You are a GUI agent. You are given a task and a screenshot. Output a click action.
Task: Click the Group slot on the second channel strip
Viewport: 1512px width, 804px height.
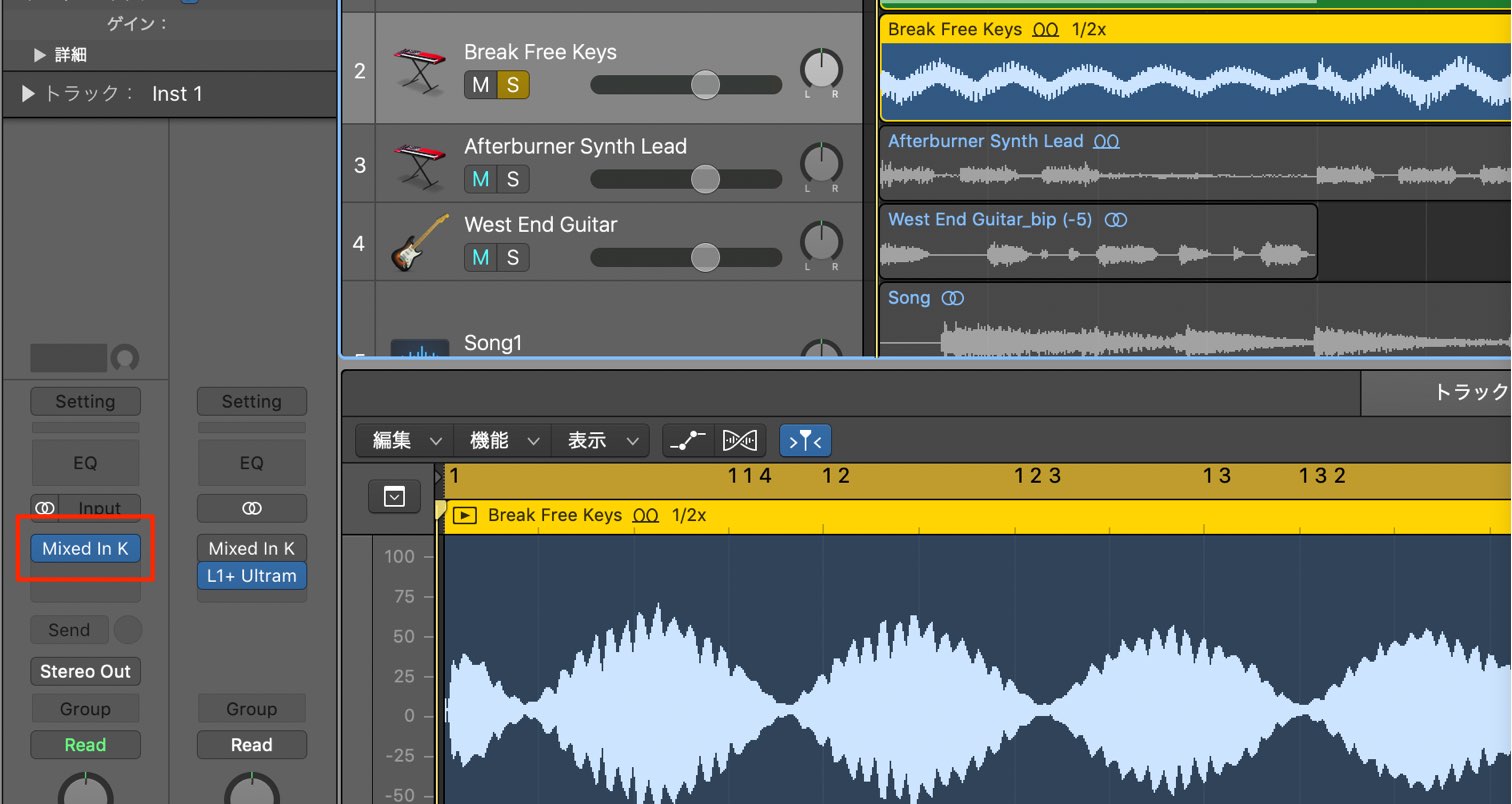pyautogui.click(x=252, y=709)
